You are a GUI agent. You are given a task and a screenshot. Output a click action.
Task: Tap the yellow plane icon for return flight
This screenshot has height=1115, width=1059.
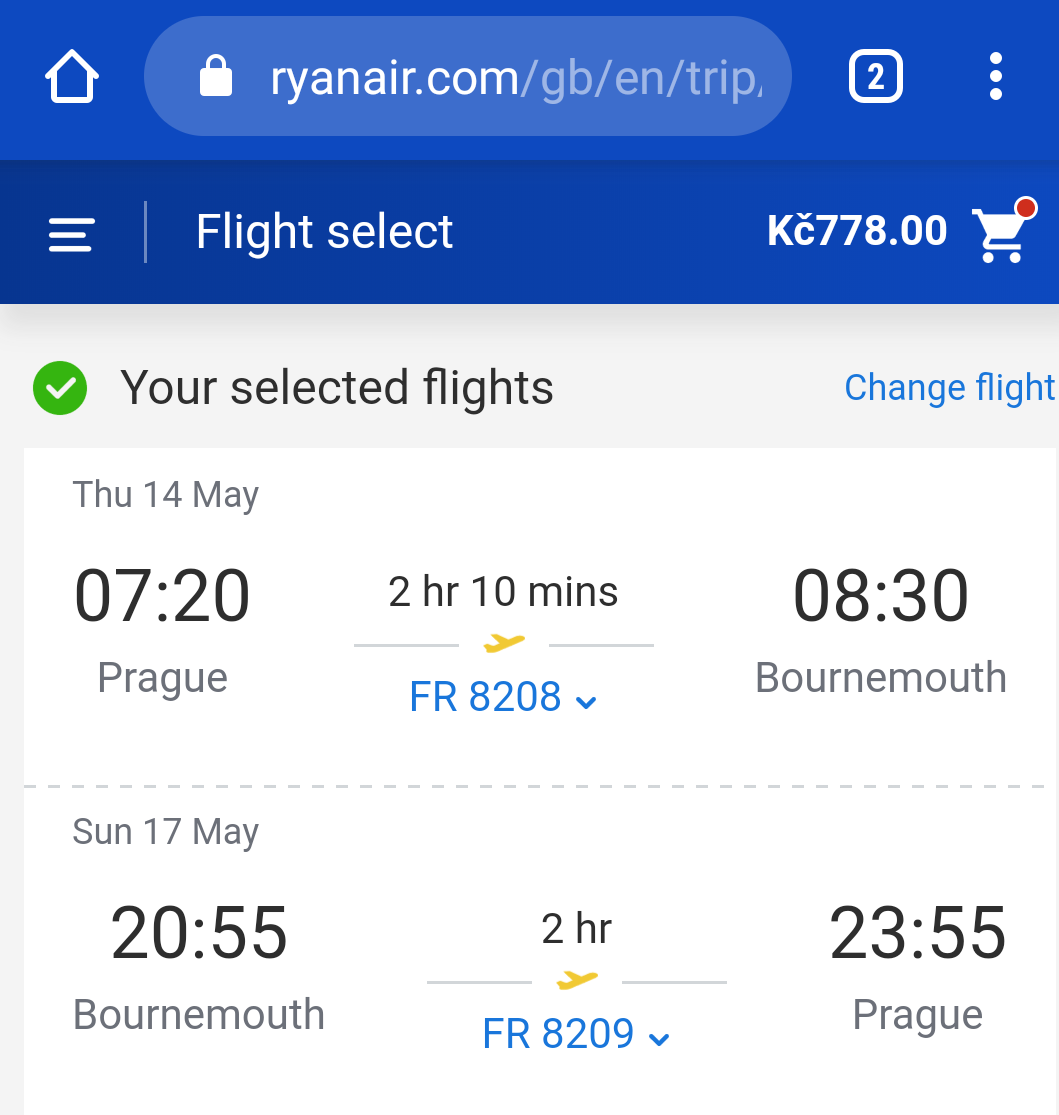[x=577, y=980]
